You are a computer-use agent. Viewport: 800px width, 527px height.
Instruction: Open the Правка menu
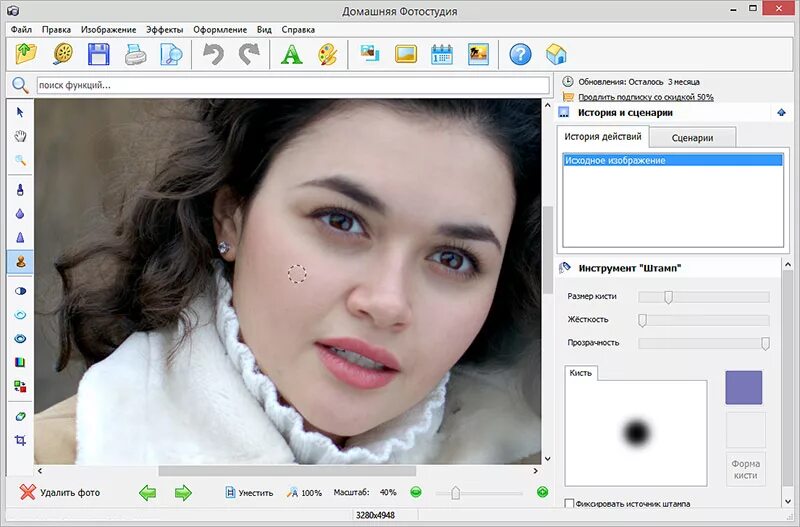point(56,30)
